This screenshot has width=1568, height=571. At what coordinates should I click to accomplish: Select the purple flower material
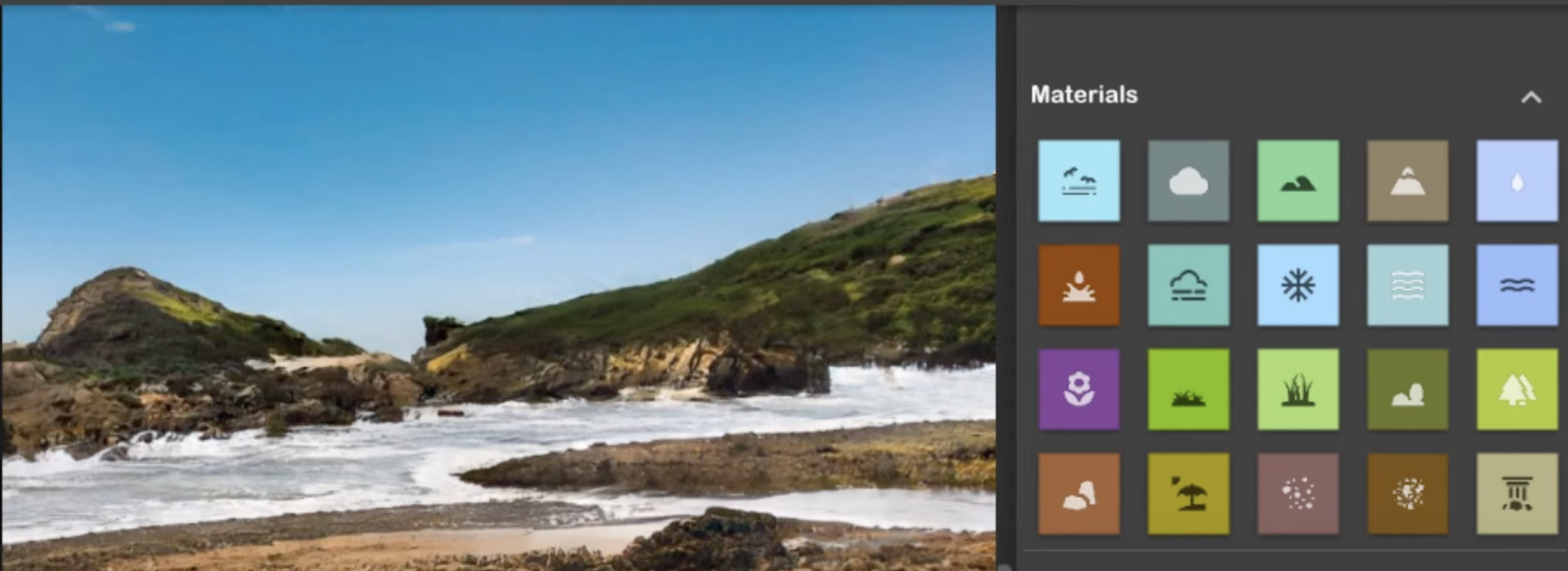(1078, 389)
